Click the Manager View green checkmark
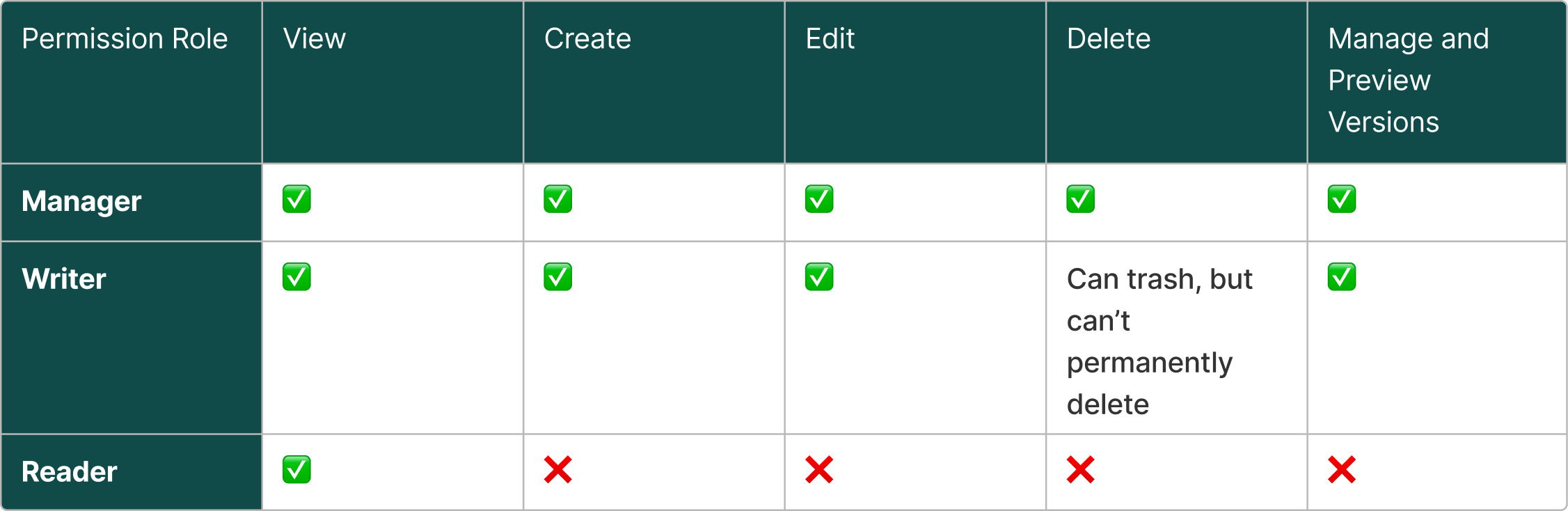Viewport: 1568px width, 511px height. coord(296,199)
